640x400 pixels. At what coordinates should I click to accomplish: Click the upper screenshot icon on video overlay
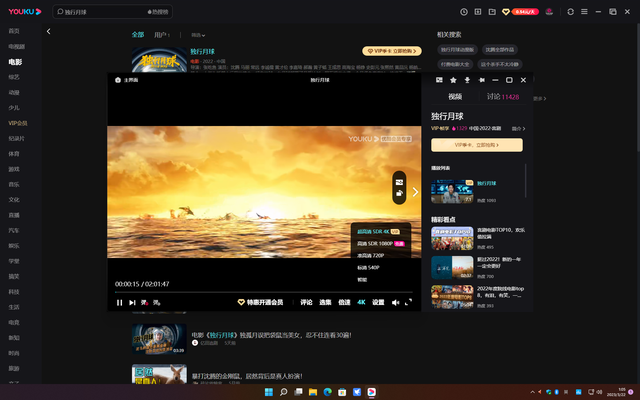399,182
